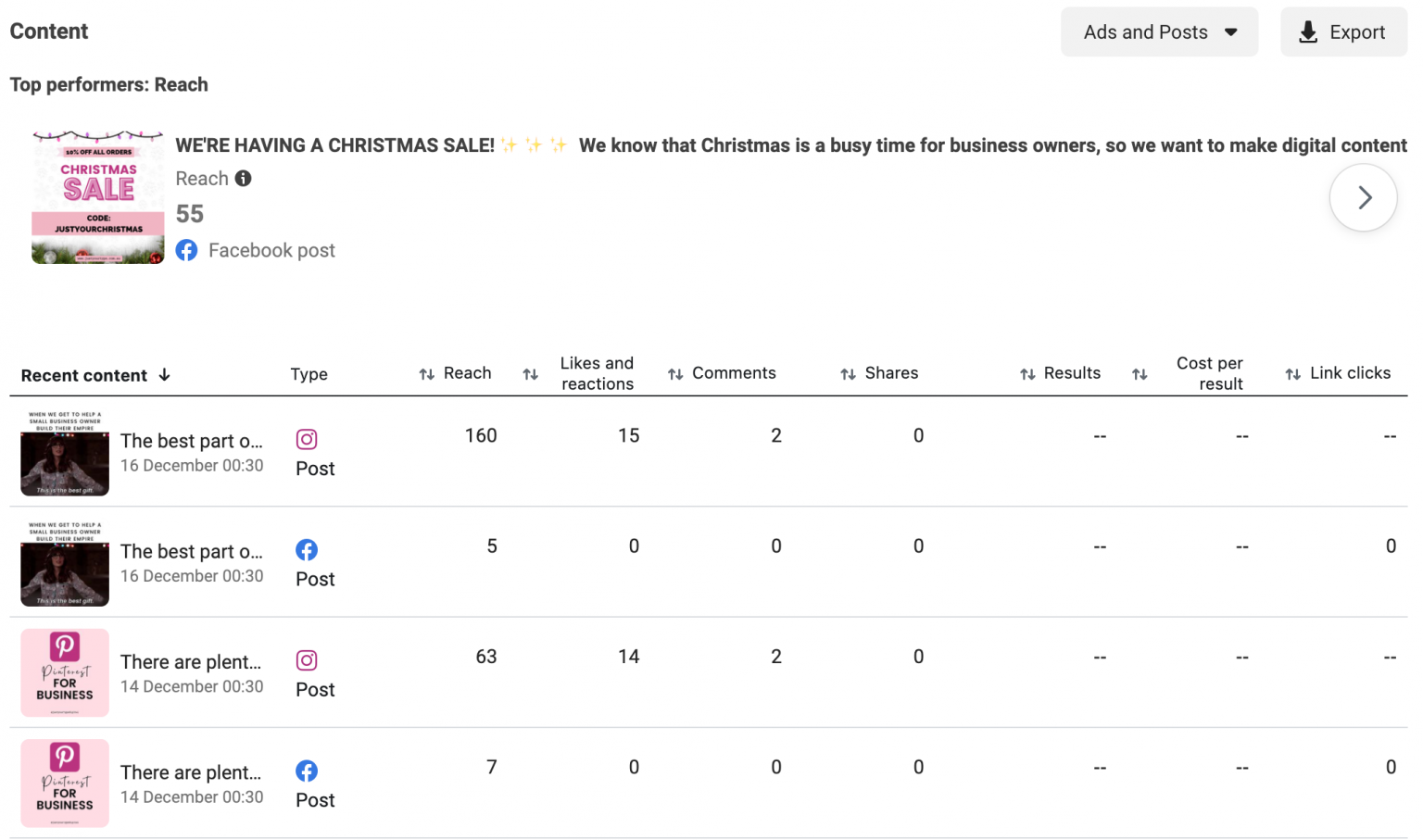Viewport: 1423px width, 840px height.
Task: Click the Instagram icon on the first post row
Action: point(307,439)
